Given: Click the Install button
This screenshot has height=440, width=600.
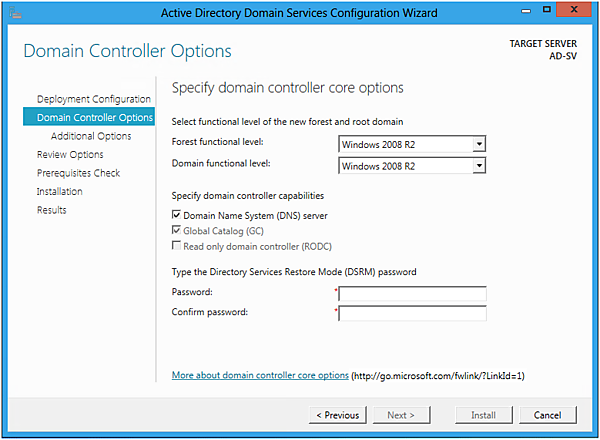Looking at the screenshot, I should point(484,415).
